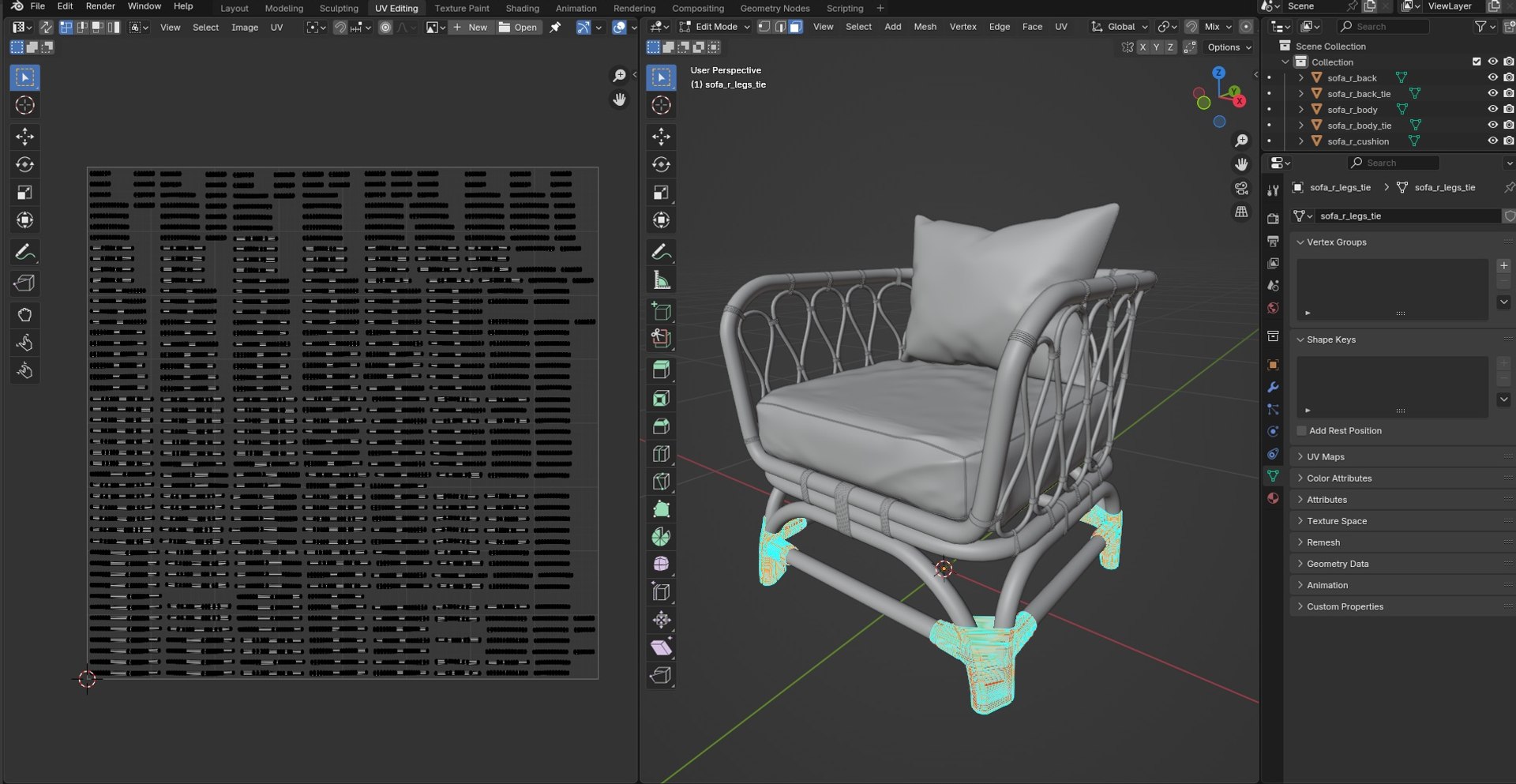The width and height of the screenshot is (1516, 784).
Task: Select the Transform tool in 3D viewport
Action: [662, 220]
